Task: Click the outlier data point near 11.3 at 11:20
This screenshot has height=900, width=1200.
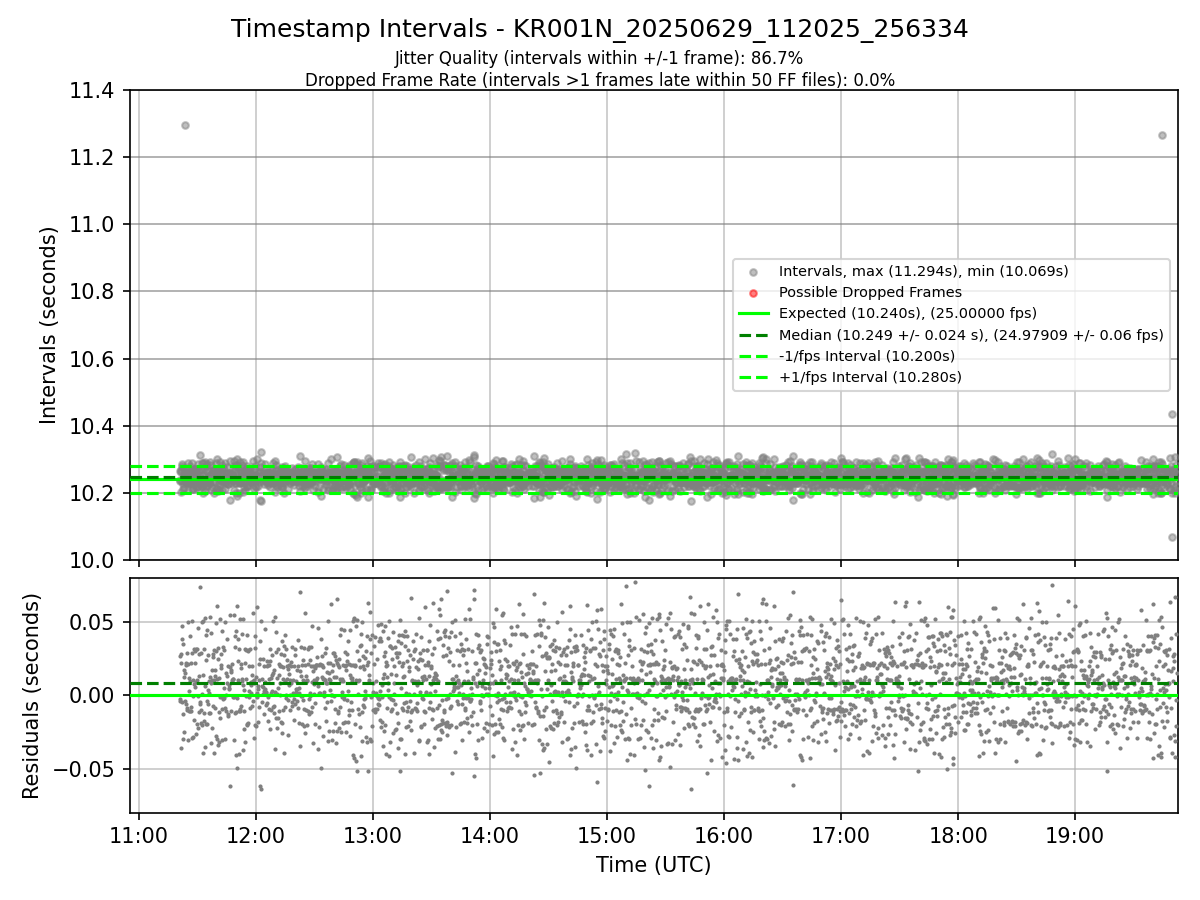Action: pyautogui.click(x=185, y=125)
